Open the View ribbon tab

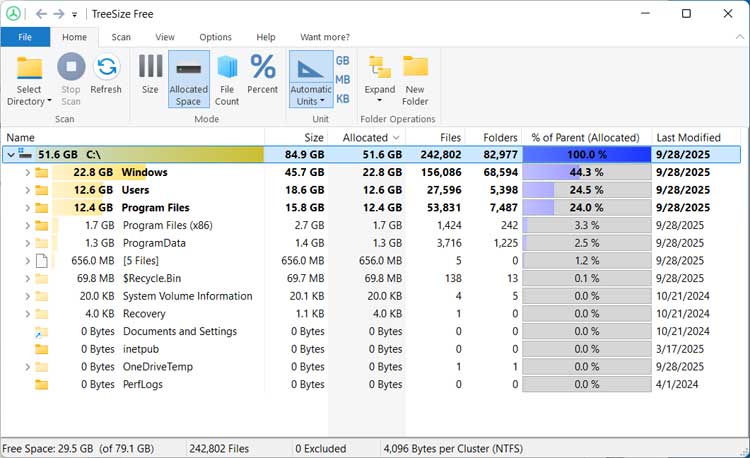click(x=165, y=37)
